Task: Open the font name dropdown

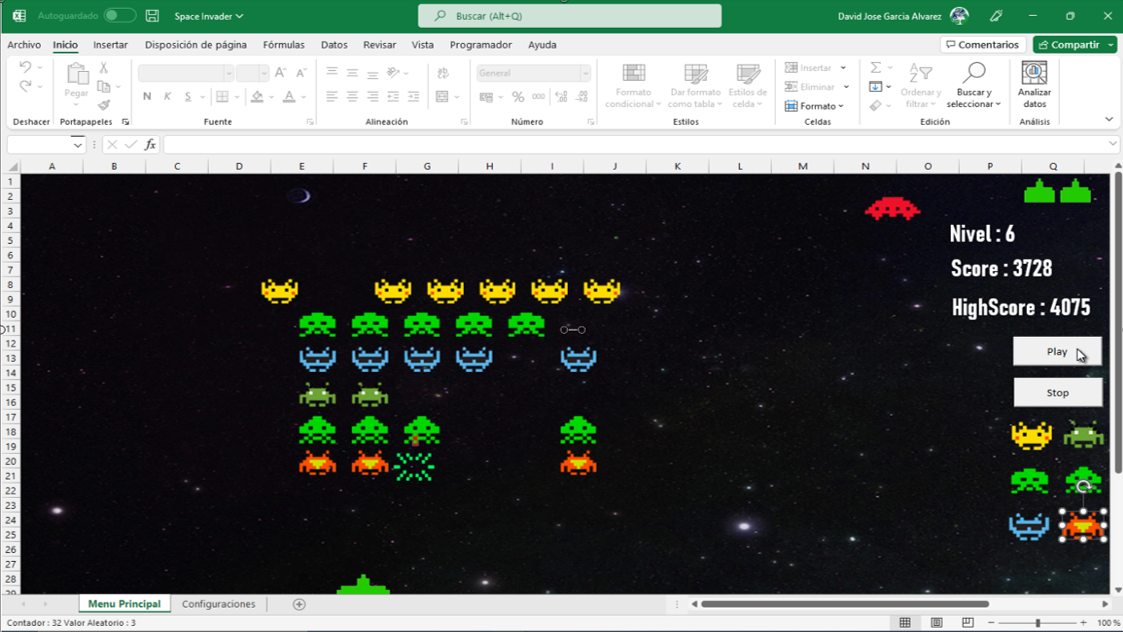Action: [228, 73]
